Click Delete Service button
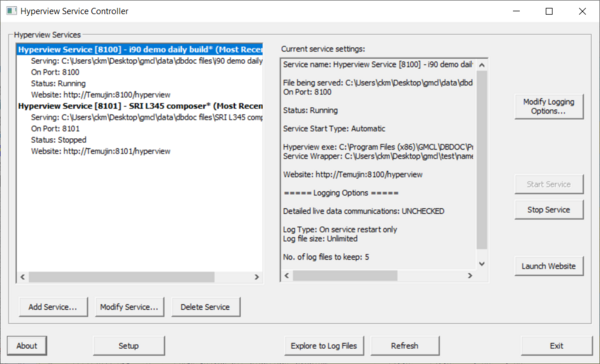The height and width of the screenshot is (364, 600). 205,307
